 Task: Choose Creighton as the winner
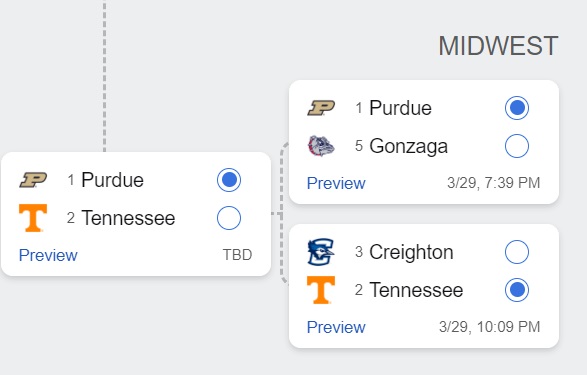(517, 252)
